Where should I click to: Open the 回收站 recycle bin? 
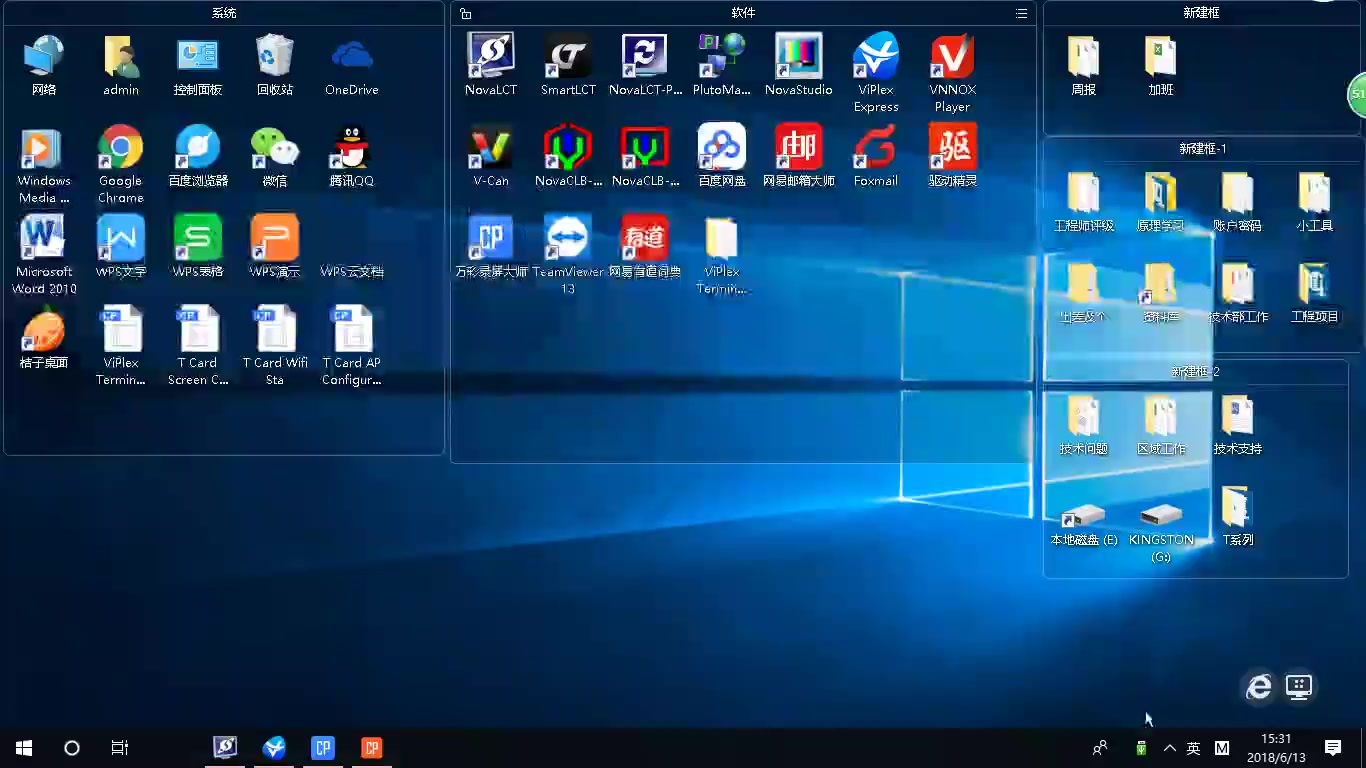pyautogui.click(x=274, y=64)
